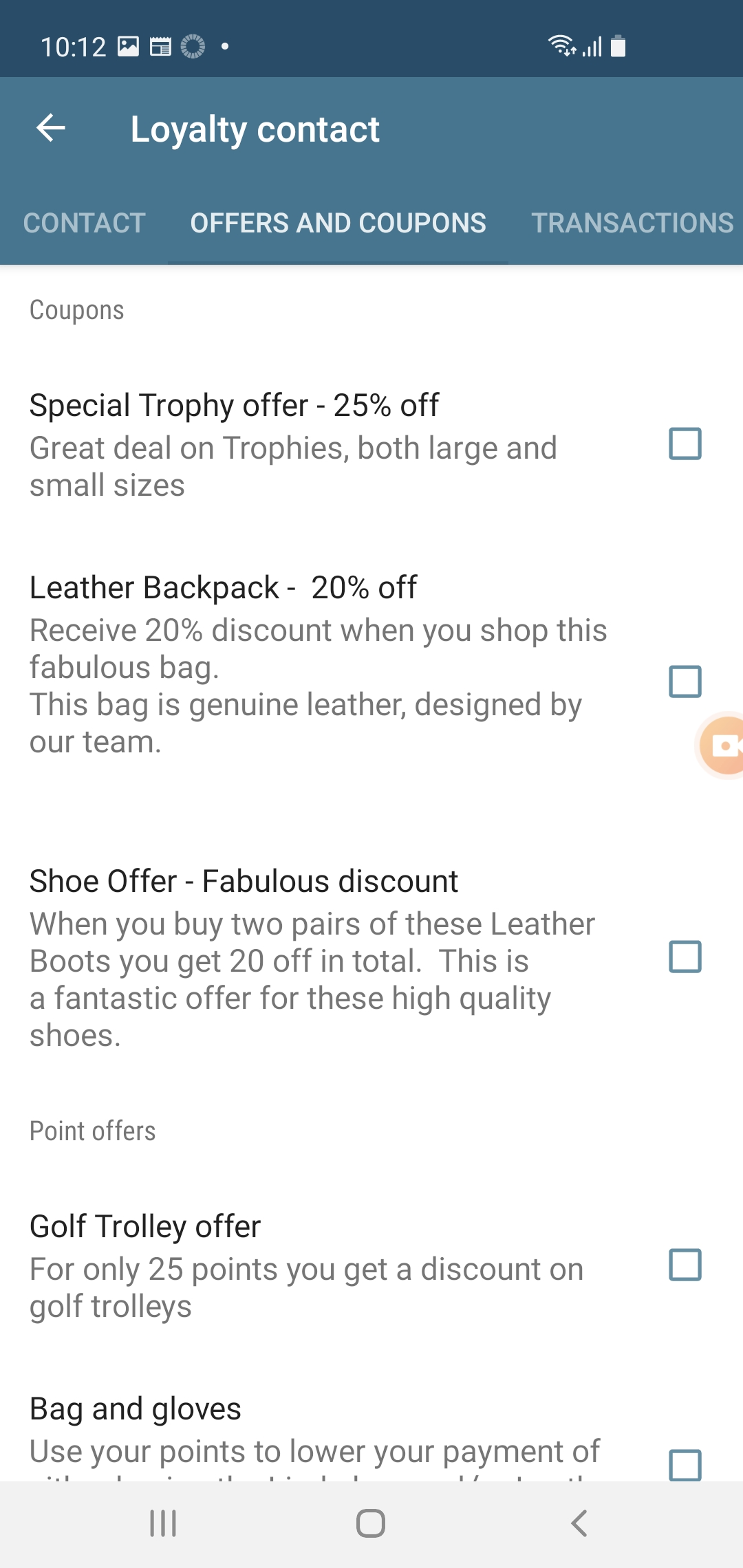Switch to the Contact tab

[x=85, y=223]
